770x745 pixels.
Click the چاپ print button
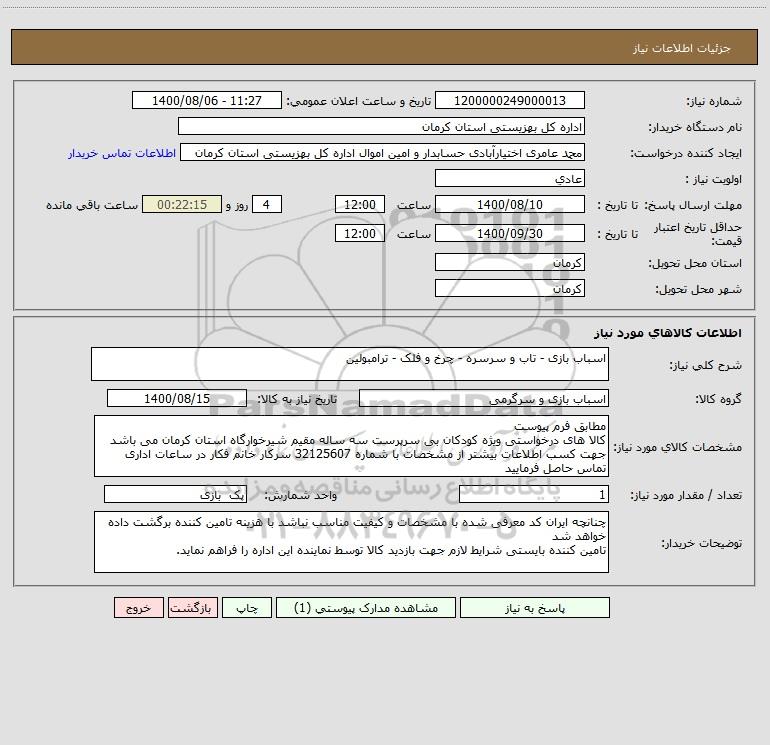(247, 607)
